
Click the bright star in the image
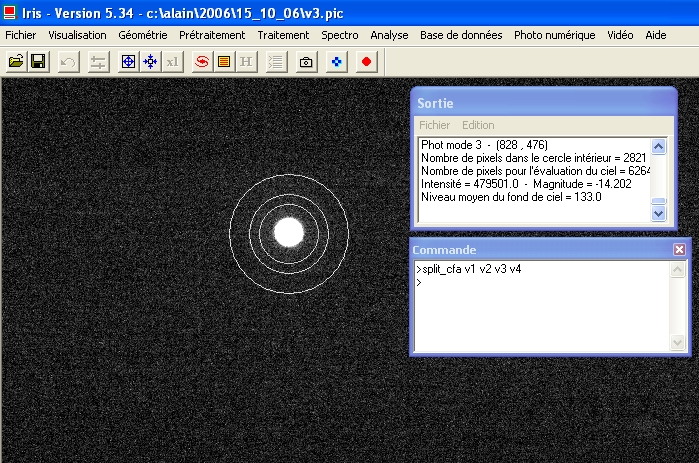tap(289, 233)
